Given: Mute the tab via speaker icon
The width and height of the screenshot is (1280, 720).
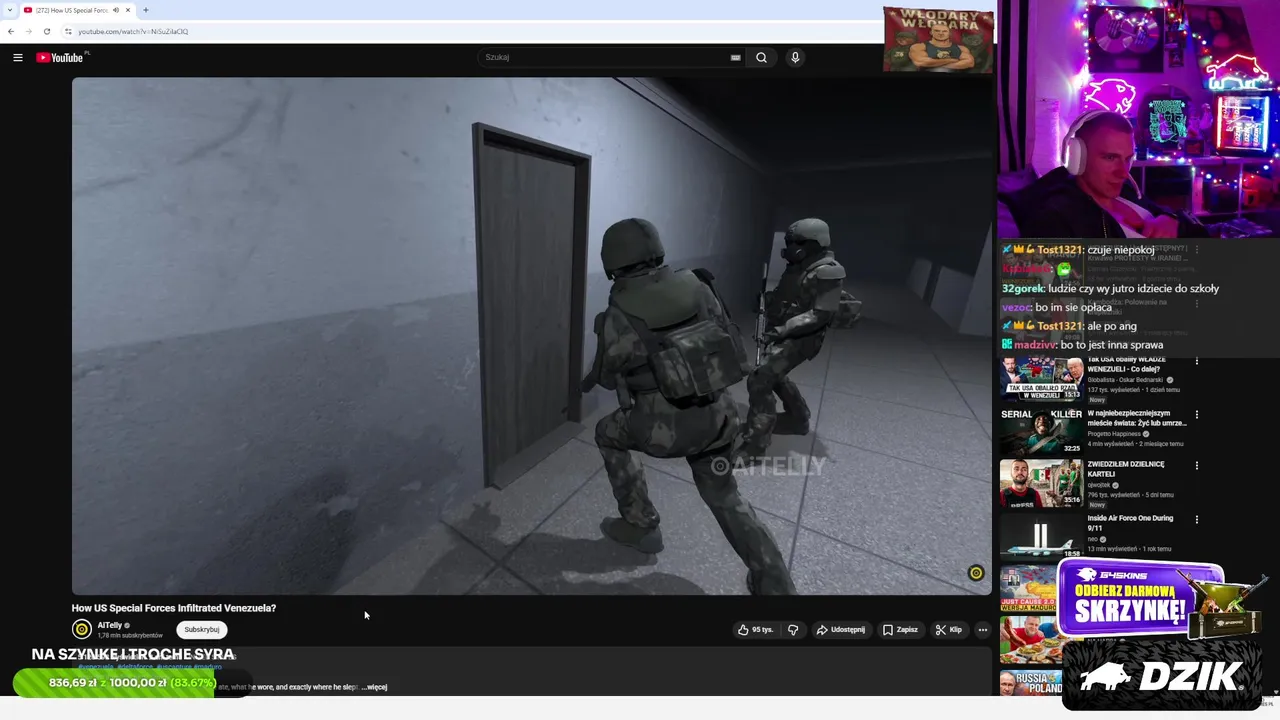Looking at the screenshot, I should pos(116,10).
